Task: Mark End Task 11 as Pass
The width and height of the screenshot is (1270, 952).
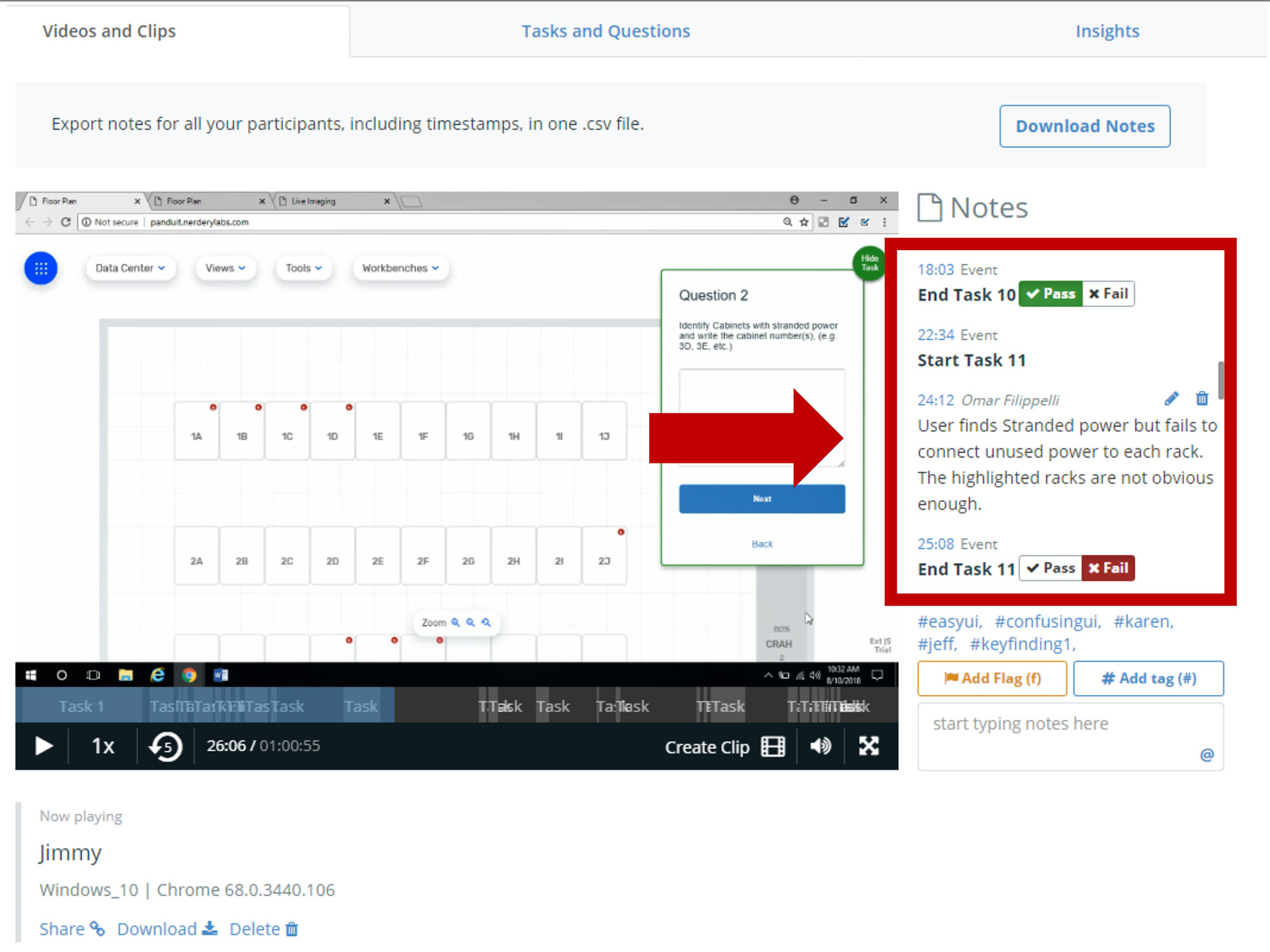Action: tap(1050, 568)
